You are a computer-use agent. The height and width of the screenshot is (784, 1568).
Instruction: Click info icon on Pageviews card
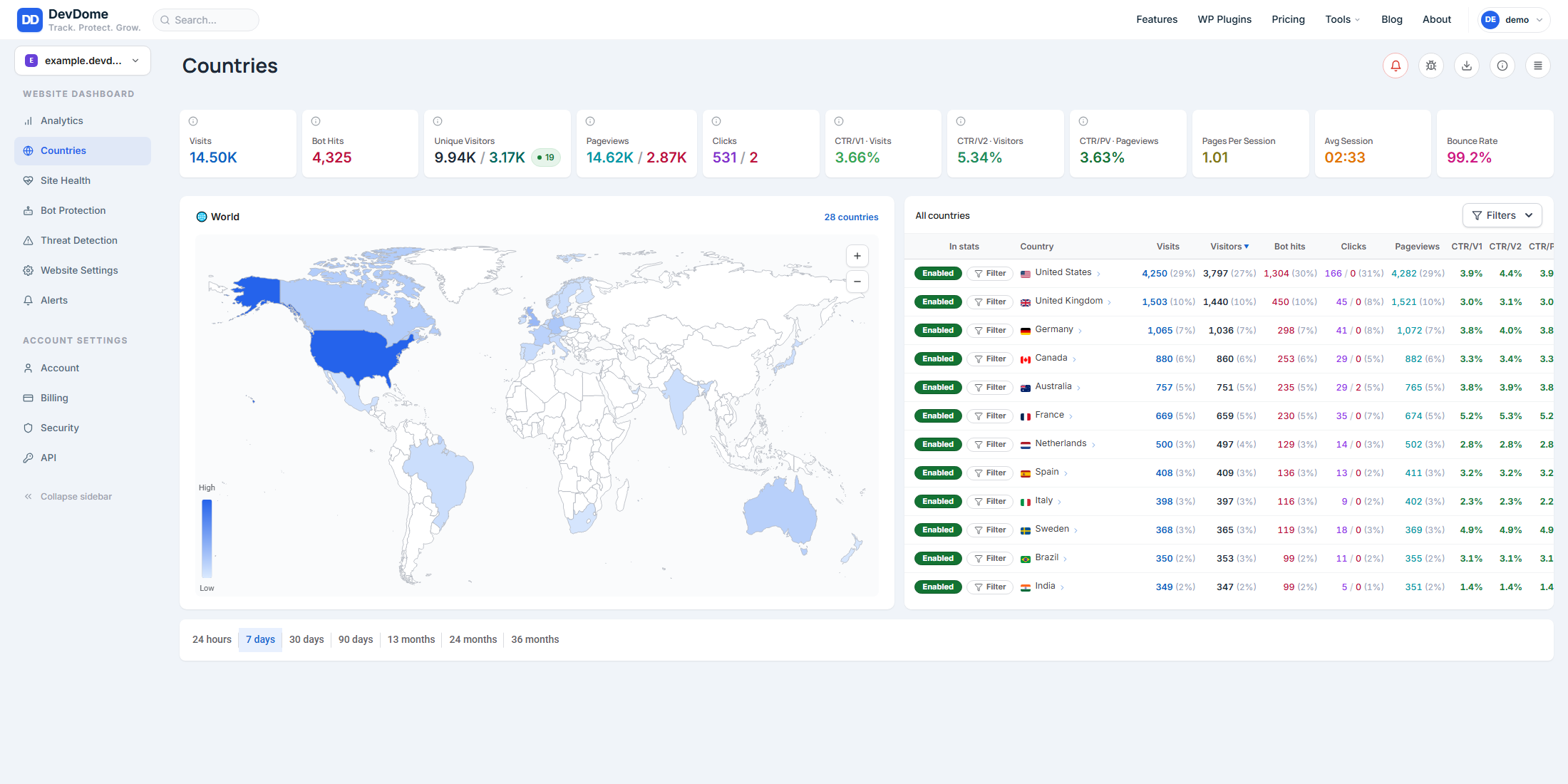pos(590,121)
